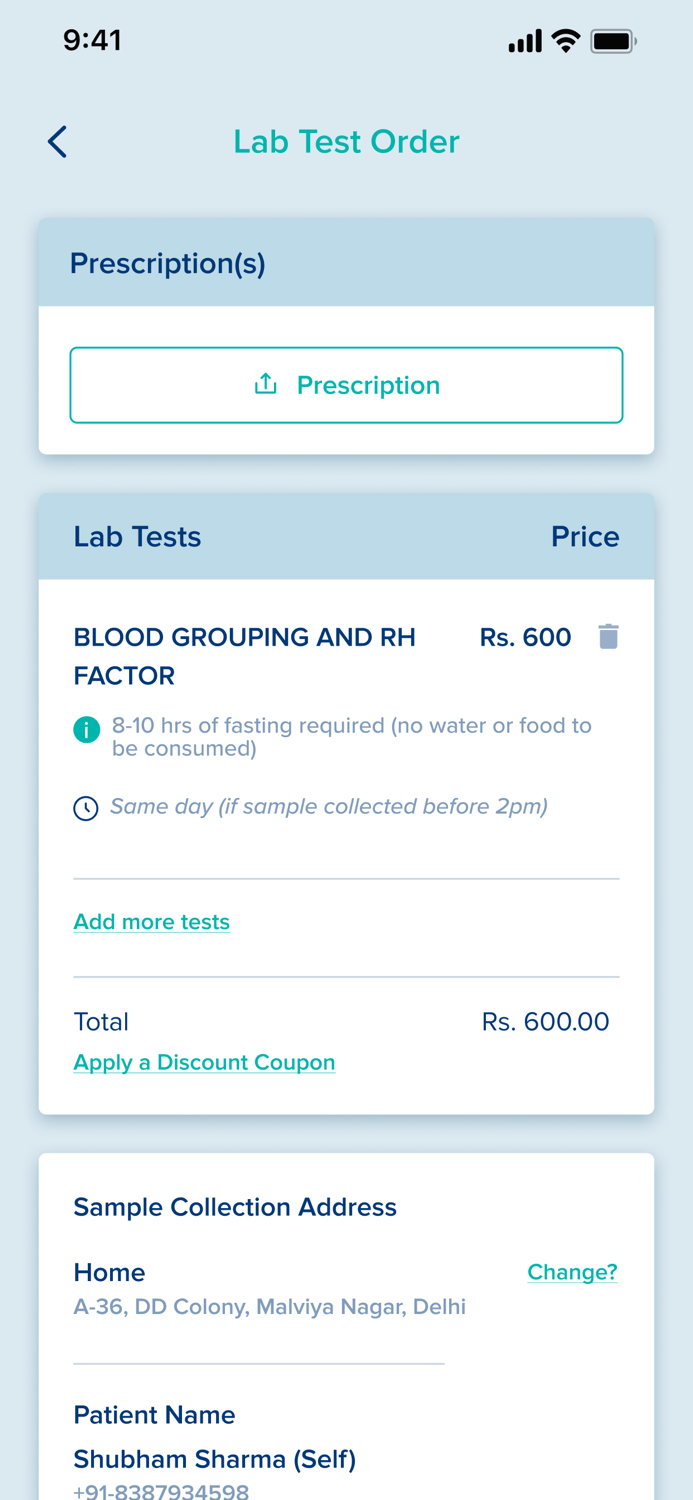This screenshot has width=693, height=1500.
Task: Tap the cellular signal bars icon
Action: (x=524, y=40)
